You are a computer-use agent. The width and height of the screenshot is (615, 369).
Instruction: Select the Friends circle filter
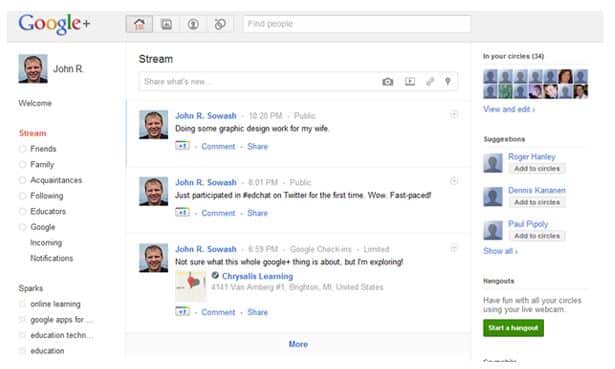[x=43, y=149]
